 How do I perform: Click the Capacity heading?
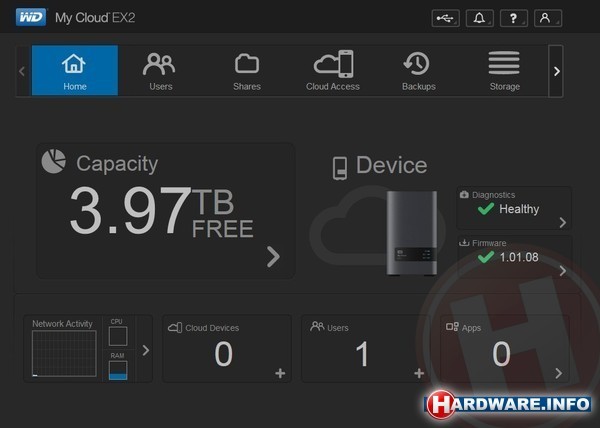[x=117, y=164]
